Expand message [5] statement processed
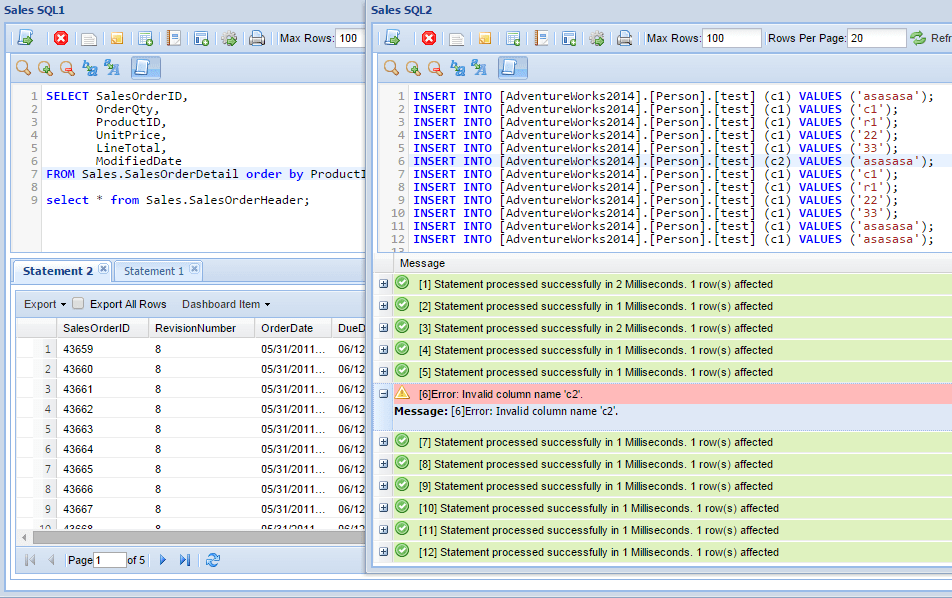Viewport: 952px width, 598px height. [x=383, y=372]
